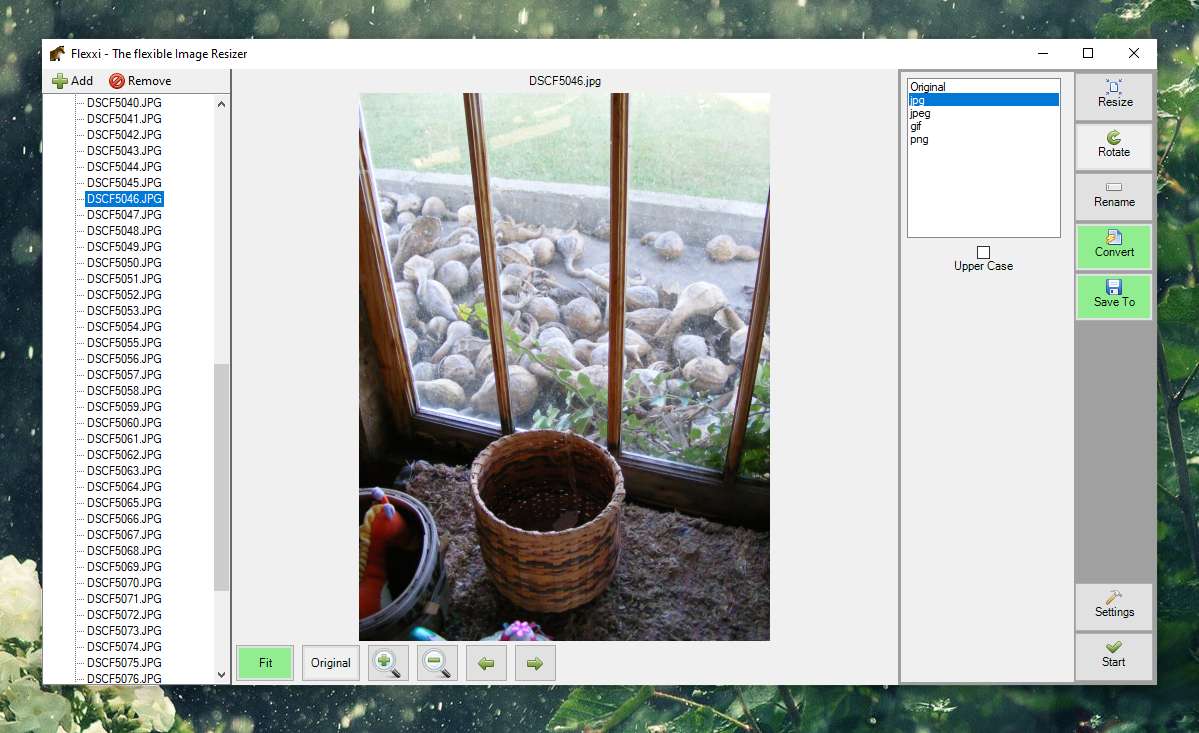Select DSCF5059.JPG in the file list

[124, 407]
